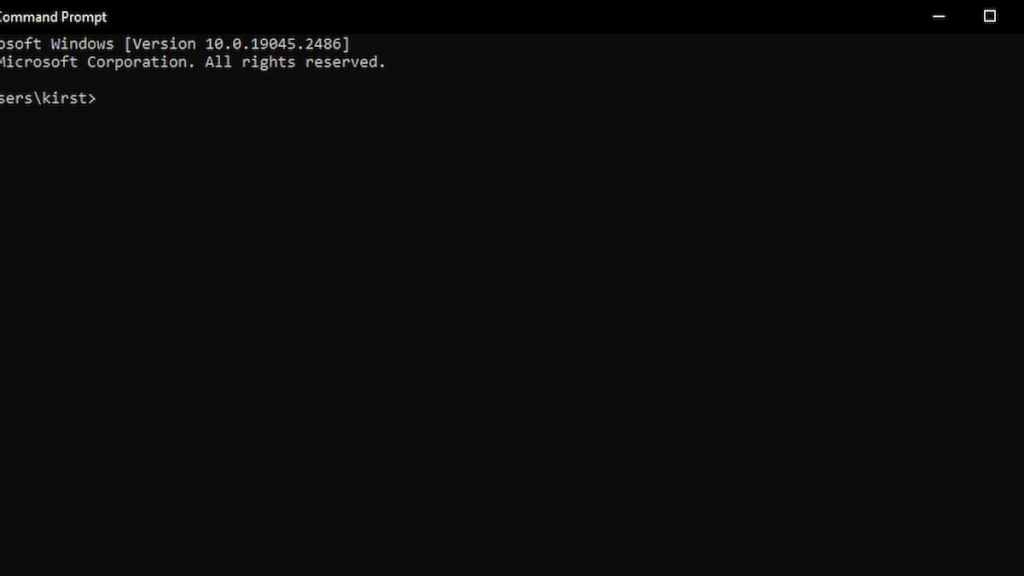This screenshot has width=1024, height=576.
Task: Click the word Microsoft in copyright line
Action: (39, 62)
